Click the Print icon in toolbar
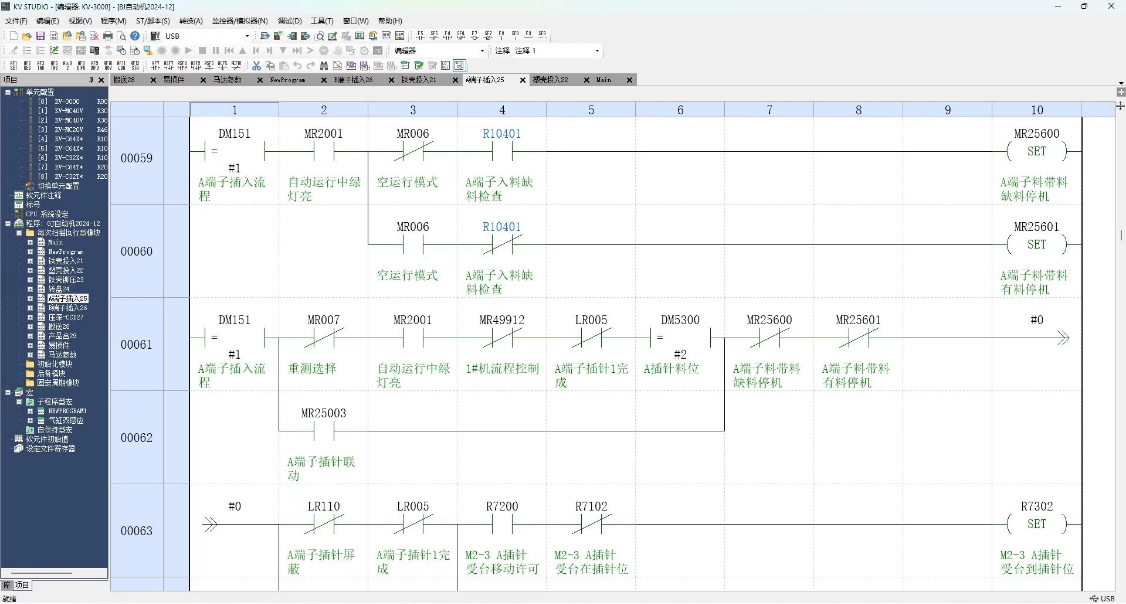This screenshot has height=604, width=1126. pyautogui.click(x=108, y=36)
